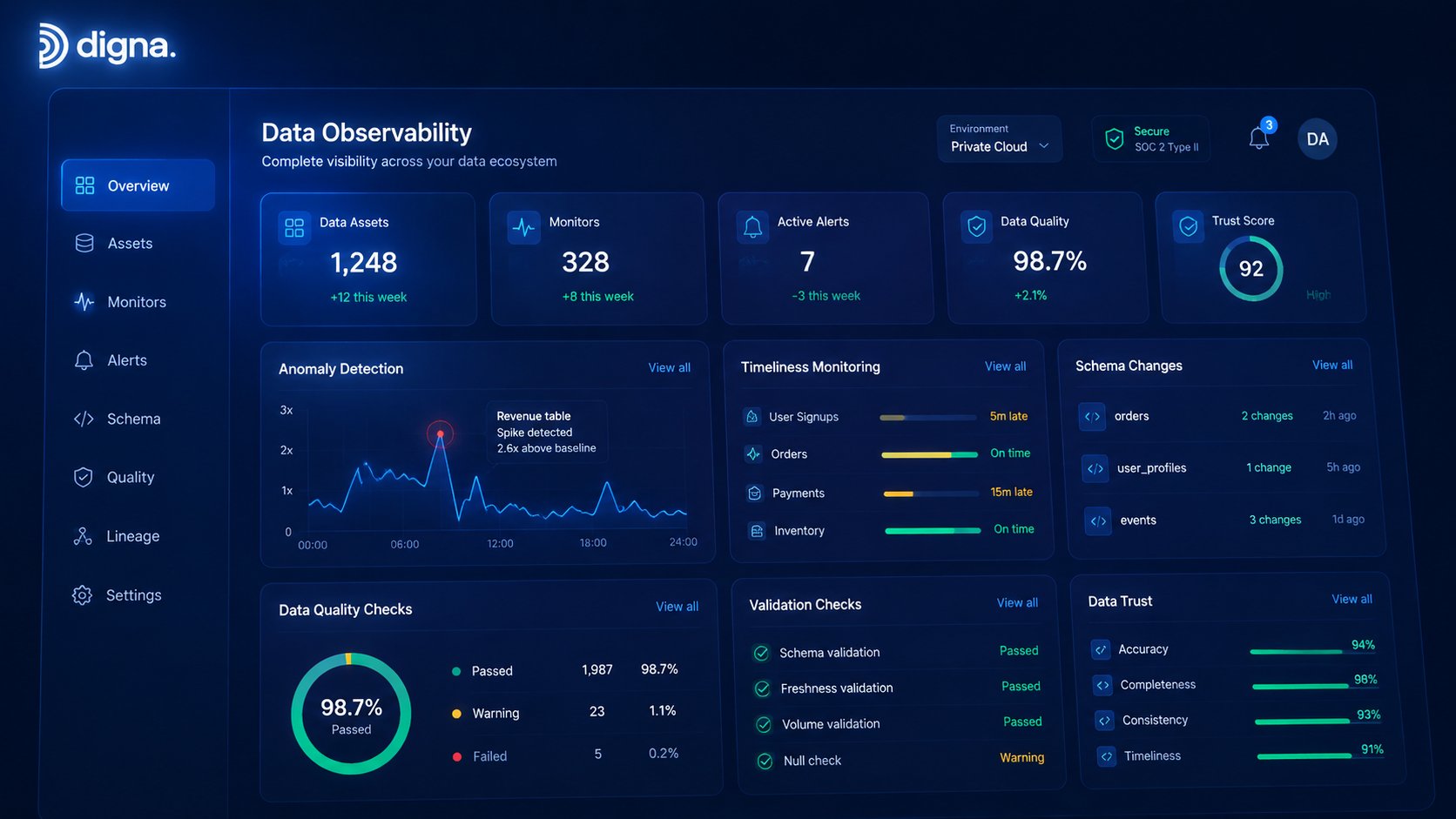Click the '2 changes' text for orders
Viewport: 1456px width, 819px height.
point(1267,416)
